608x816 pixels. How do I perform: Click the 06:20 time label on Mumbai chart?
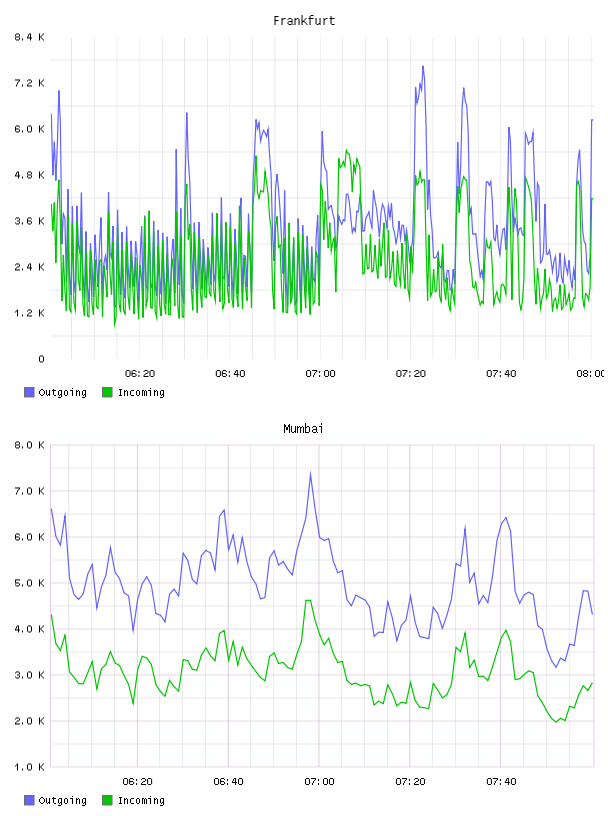137,782
